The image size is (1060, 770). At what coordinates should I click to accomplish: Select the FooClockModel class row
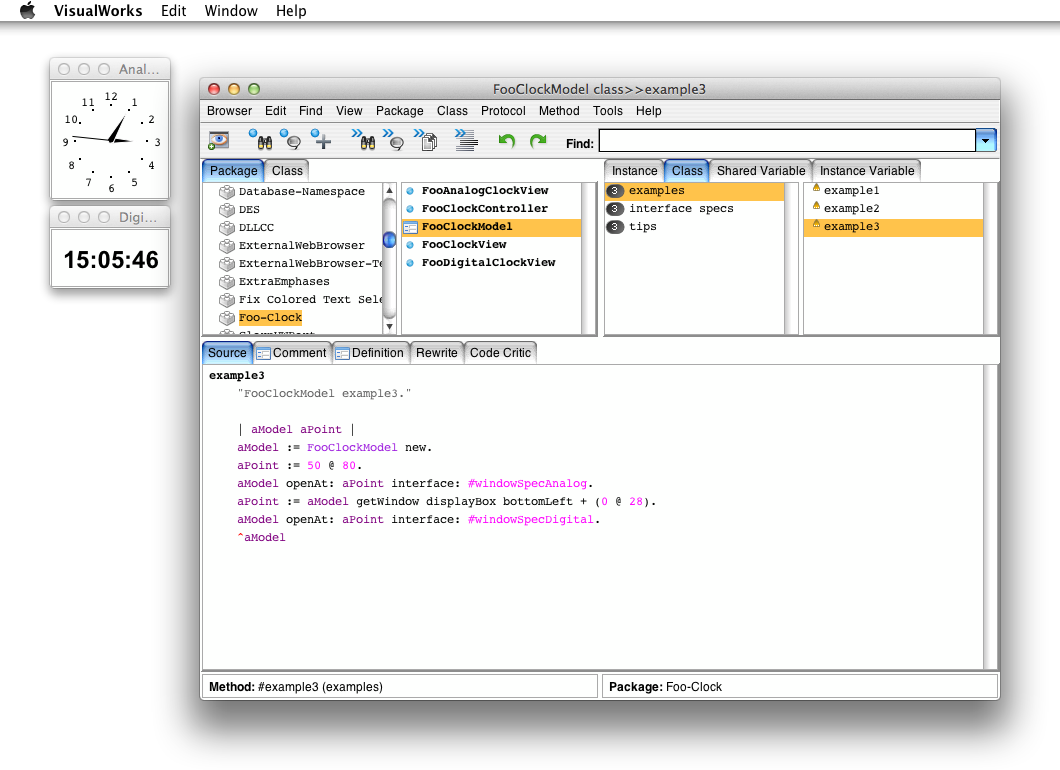click(491, 227)
